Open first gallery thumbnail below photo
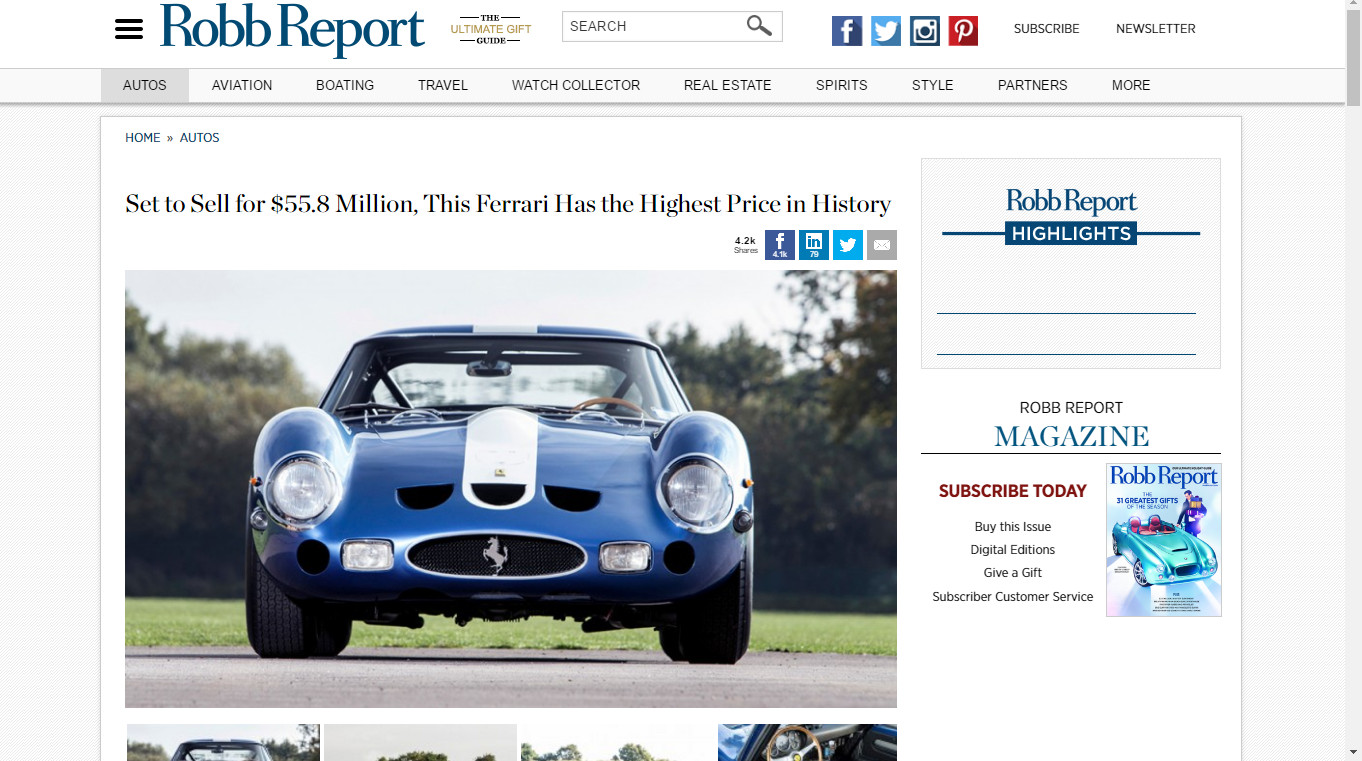This screenshot has height=761, width=1362. [x=223, y=742]
